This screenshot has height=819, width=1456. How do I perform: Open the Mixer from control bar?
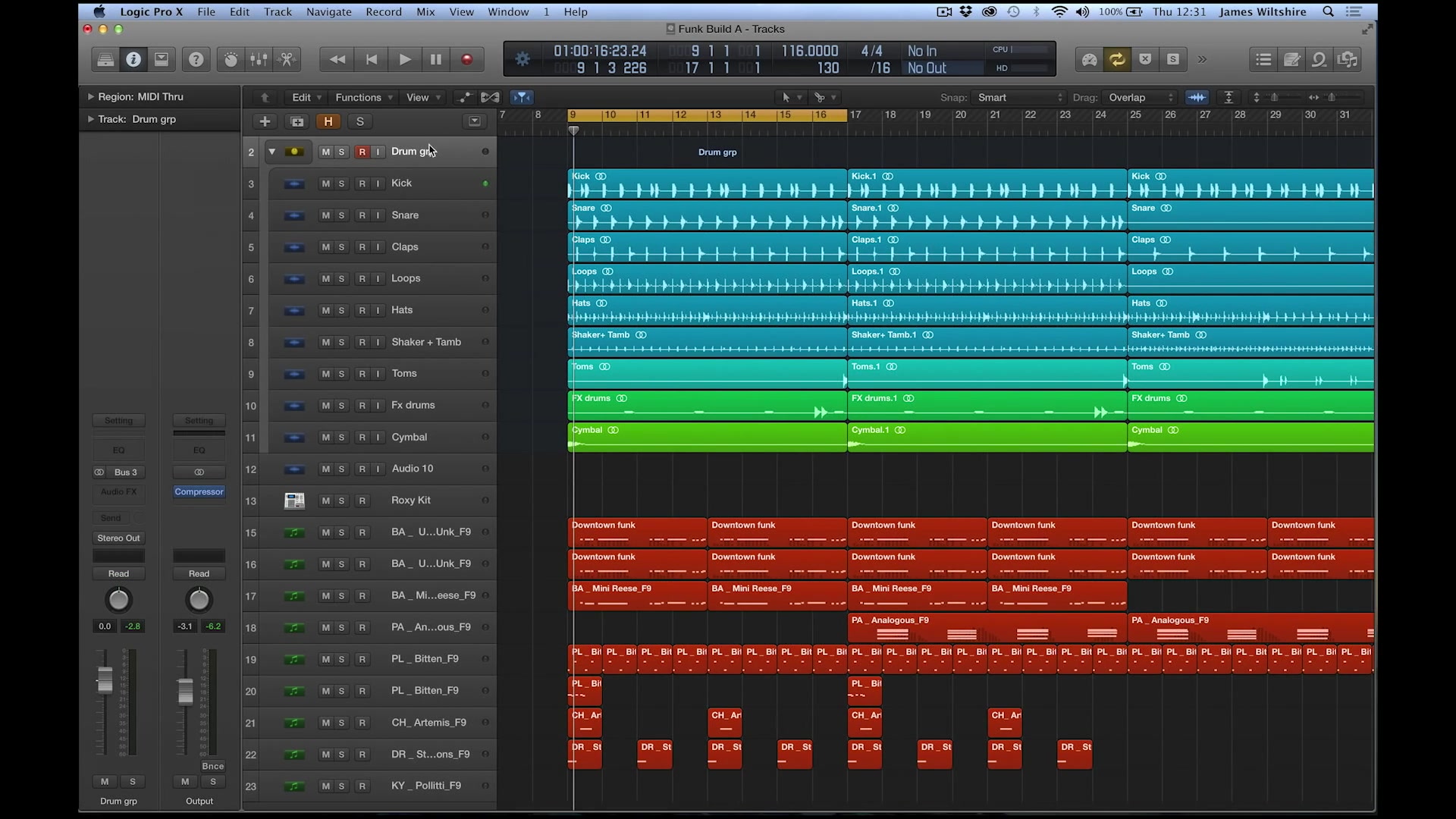259,59
